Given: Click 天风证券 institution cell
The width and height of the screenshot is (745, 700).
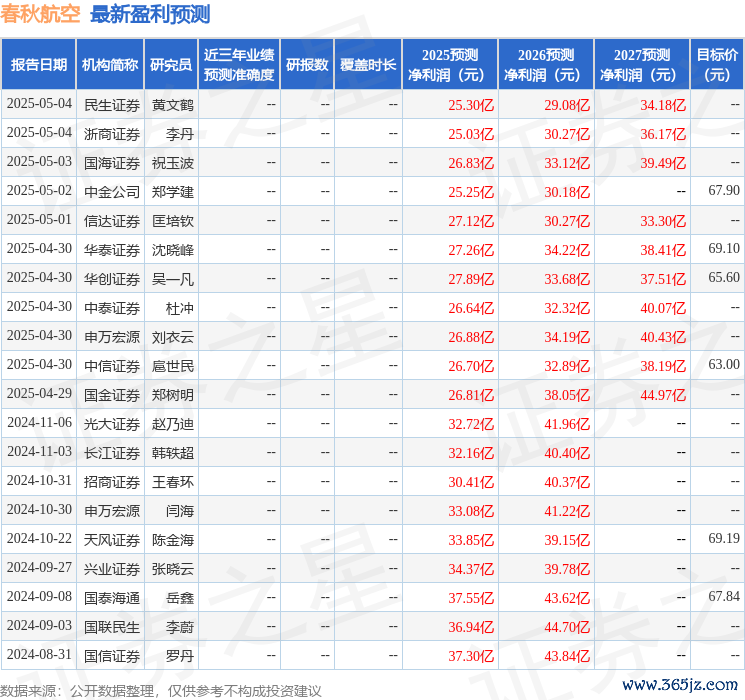Looking at the screenshot, I should [x=112, y=540].
